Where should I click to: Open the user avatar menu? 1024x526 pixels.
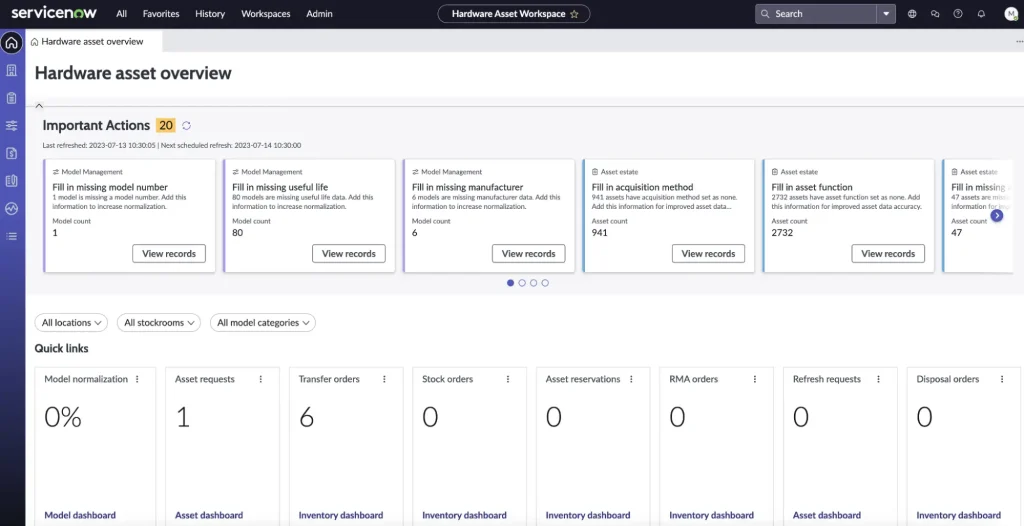pos(1011,14)
